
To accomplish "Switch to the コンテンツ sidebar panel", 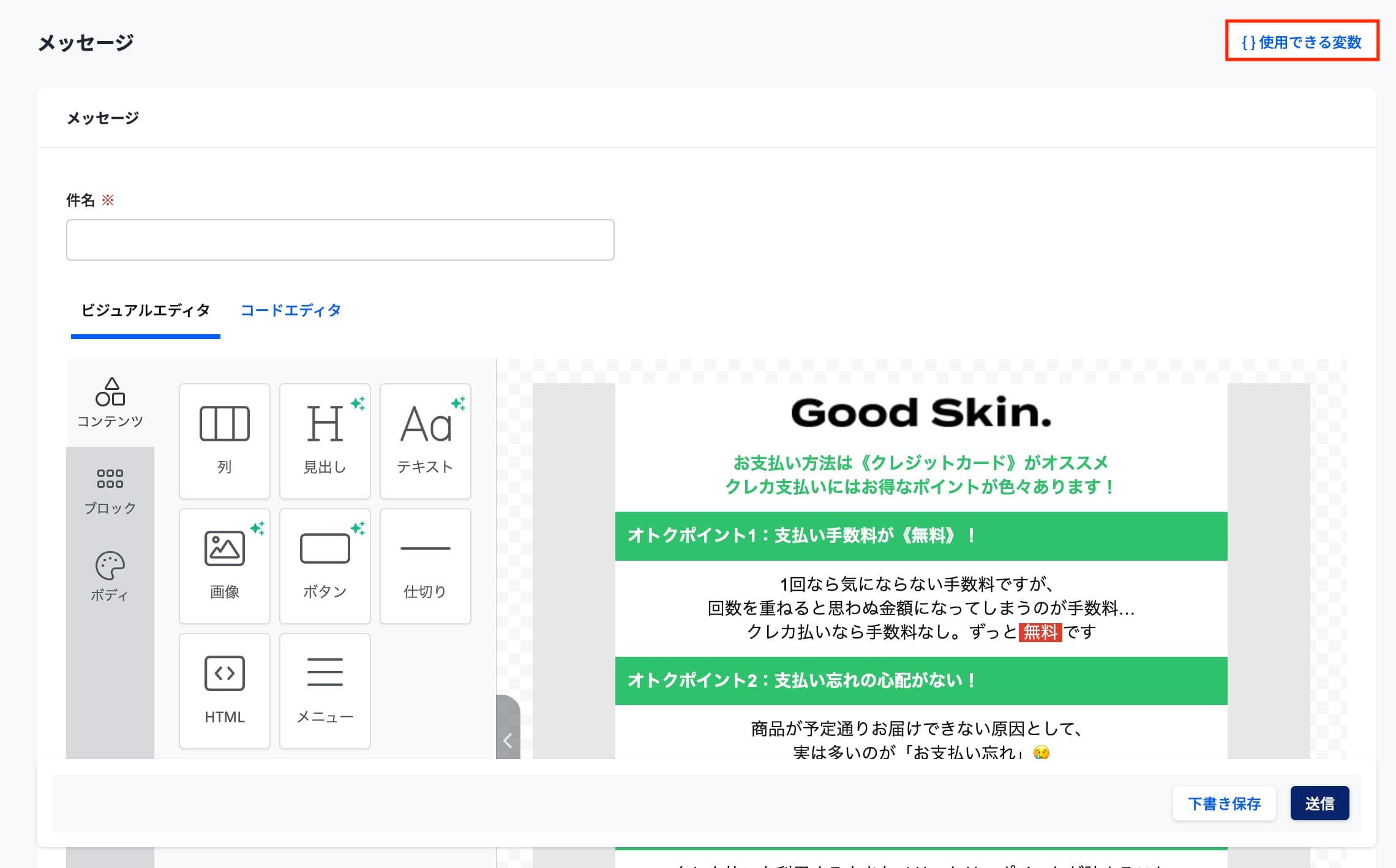I will (110, 403).
